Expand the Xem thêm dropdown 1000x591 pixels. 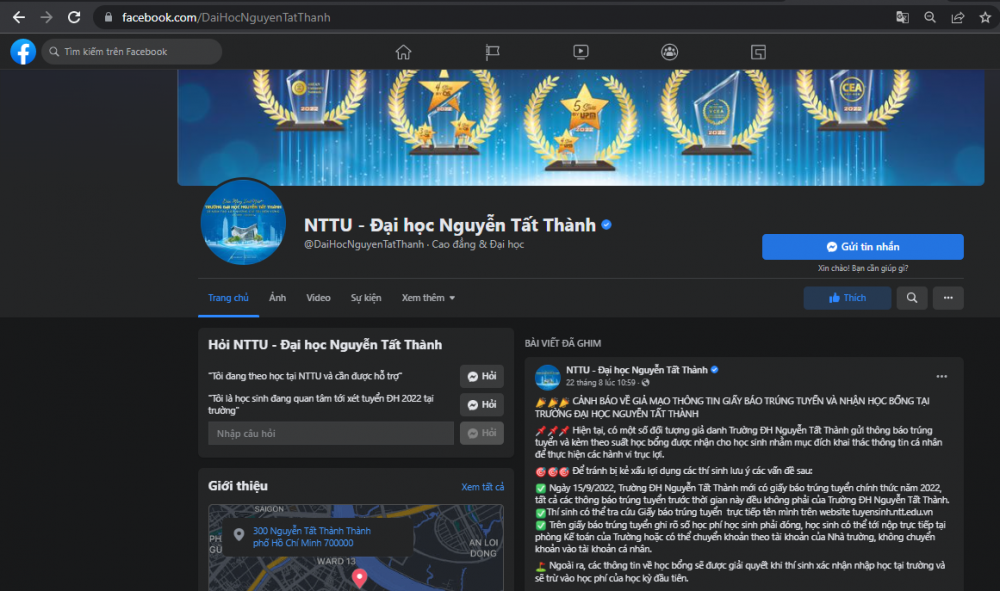[x=428, y=298]
